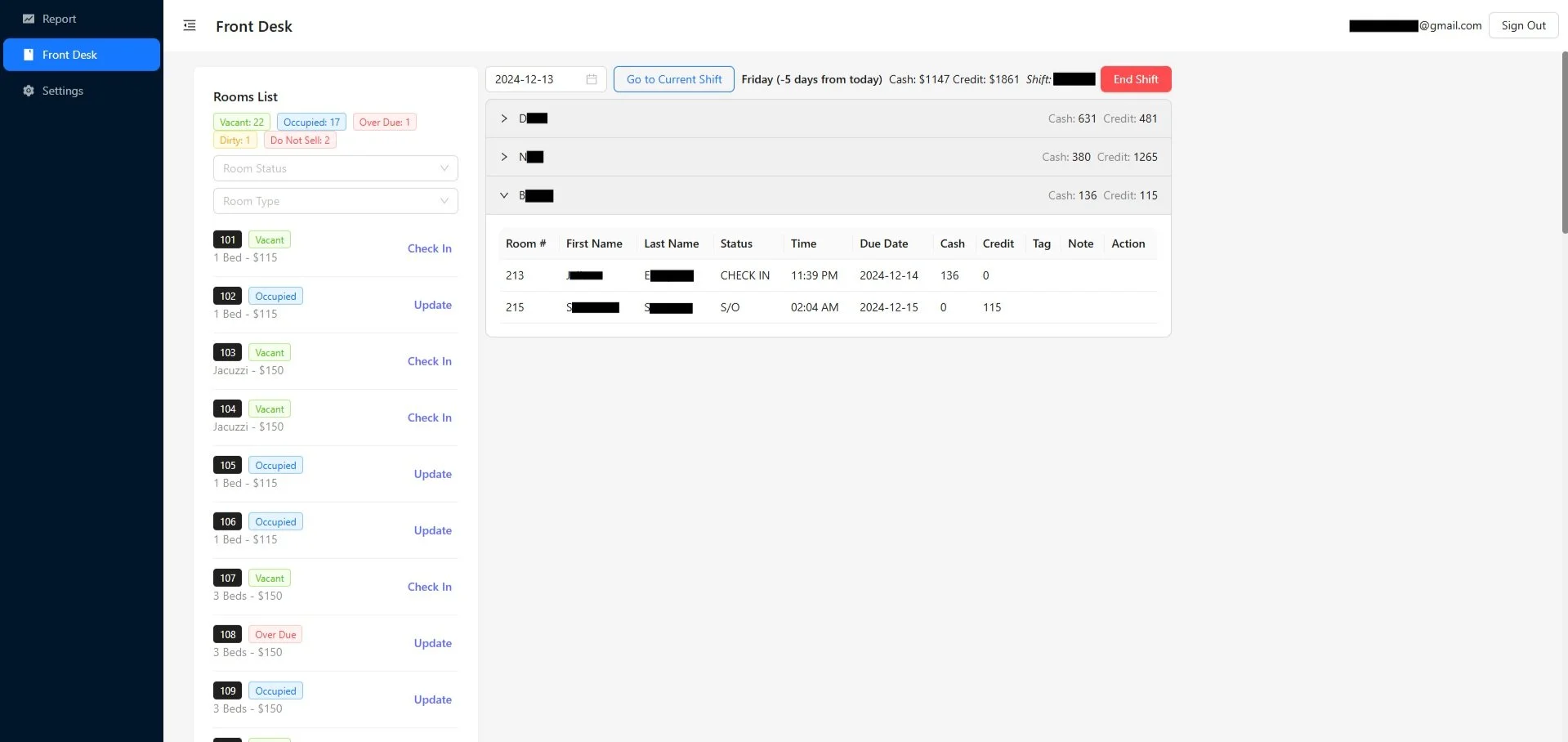Update room 102

433,305
